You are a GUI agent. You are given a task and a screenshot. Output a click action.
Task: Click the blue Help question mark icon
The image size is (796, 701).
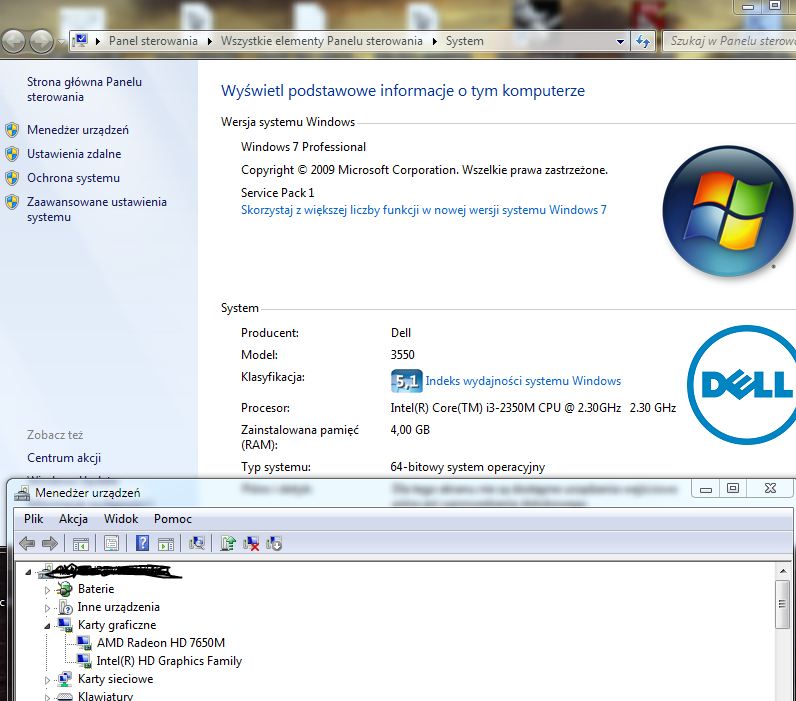[x=143, y=543]
